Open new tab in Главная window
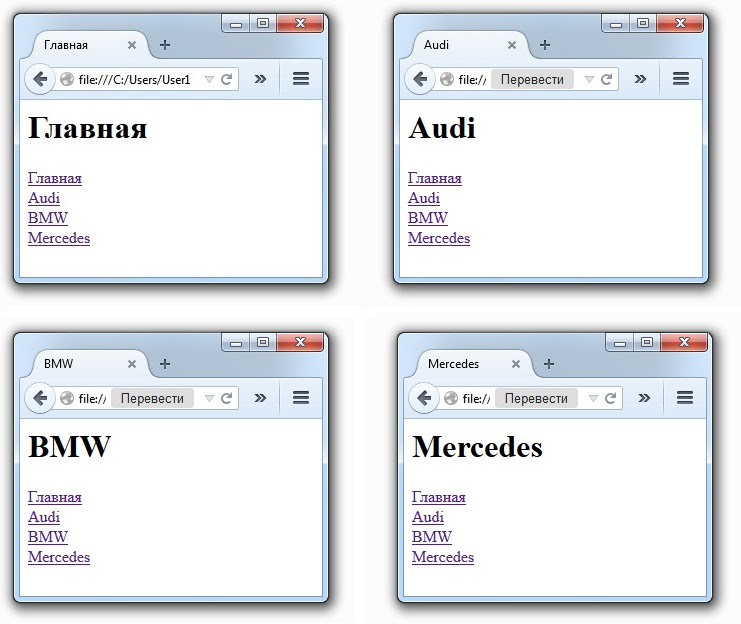This screenshot has height=624, width=741. pyautogui.click(x=164, y=45)
